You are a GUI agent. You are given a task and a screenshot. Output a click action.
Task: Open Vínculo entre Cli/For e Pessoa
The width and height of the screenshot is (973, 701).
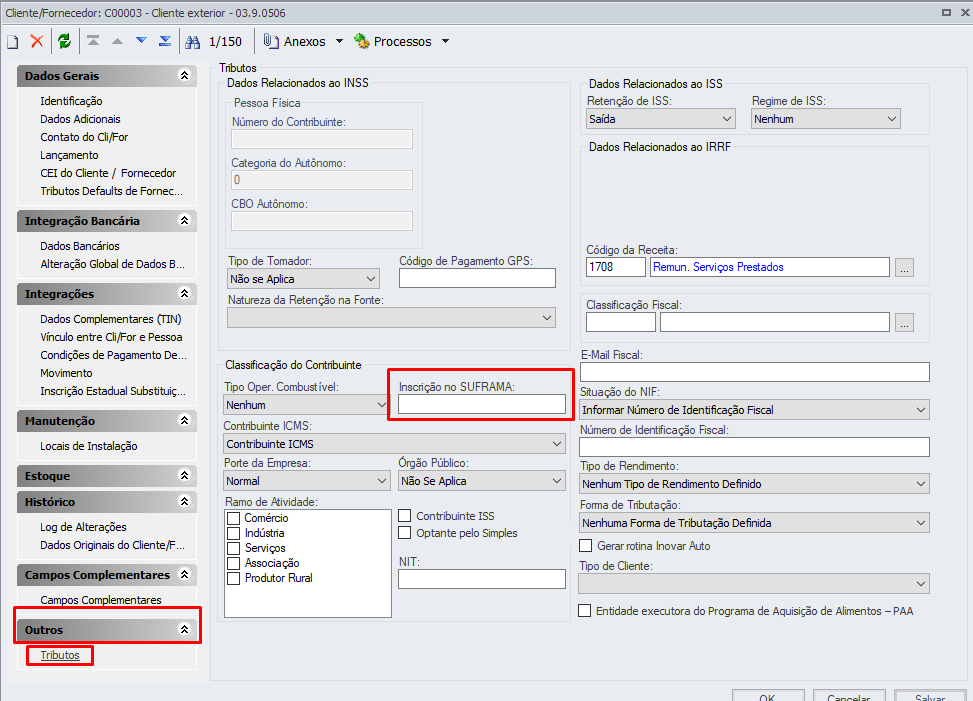click(x=111, y=337)
